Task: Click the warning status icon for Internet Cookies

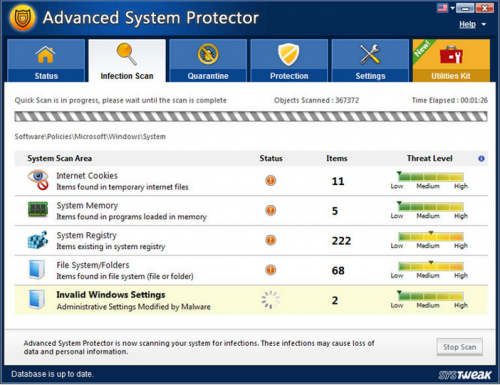Action: click(x=271, y=180)
